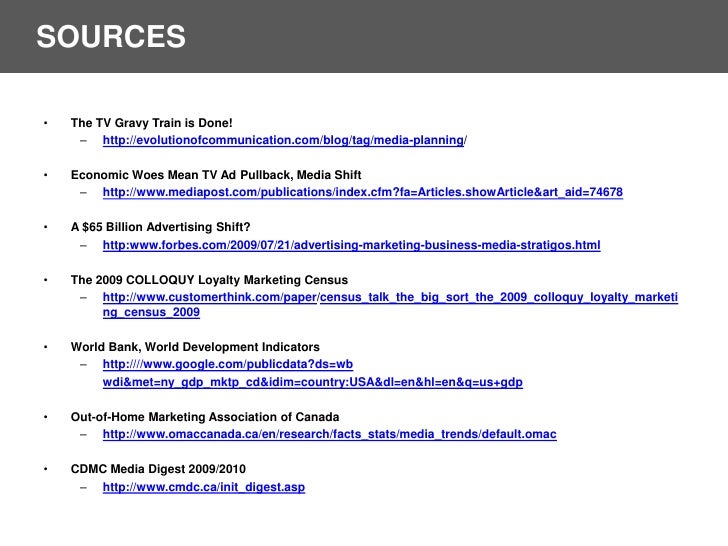728x546 pixels.
Task: Select 'The TV Gravy Train is Done!' text
Action: [x=151, y=123]
